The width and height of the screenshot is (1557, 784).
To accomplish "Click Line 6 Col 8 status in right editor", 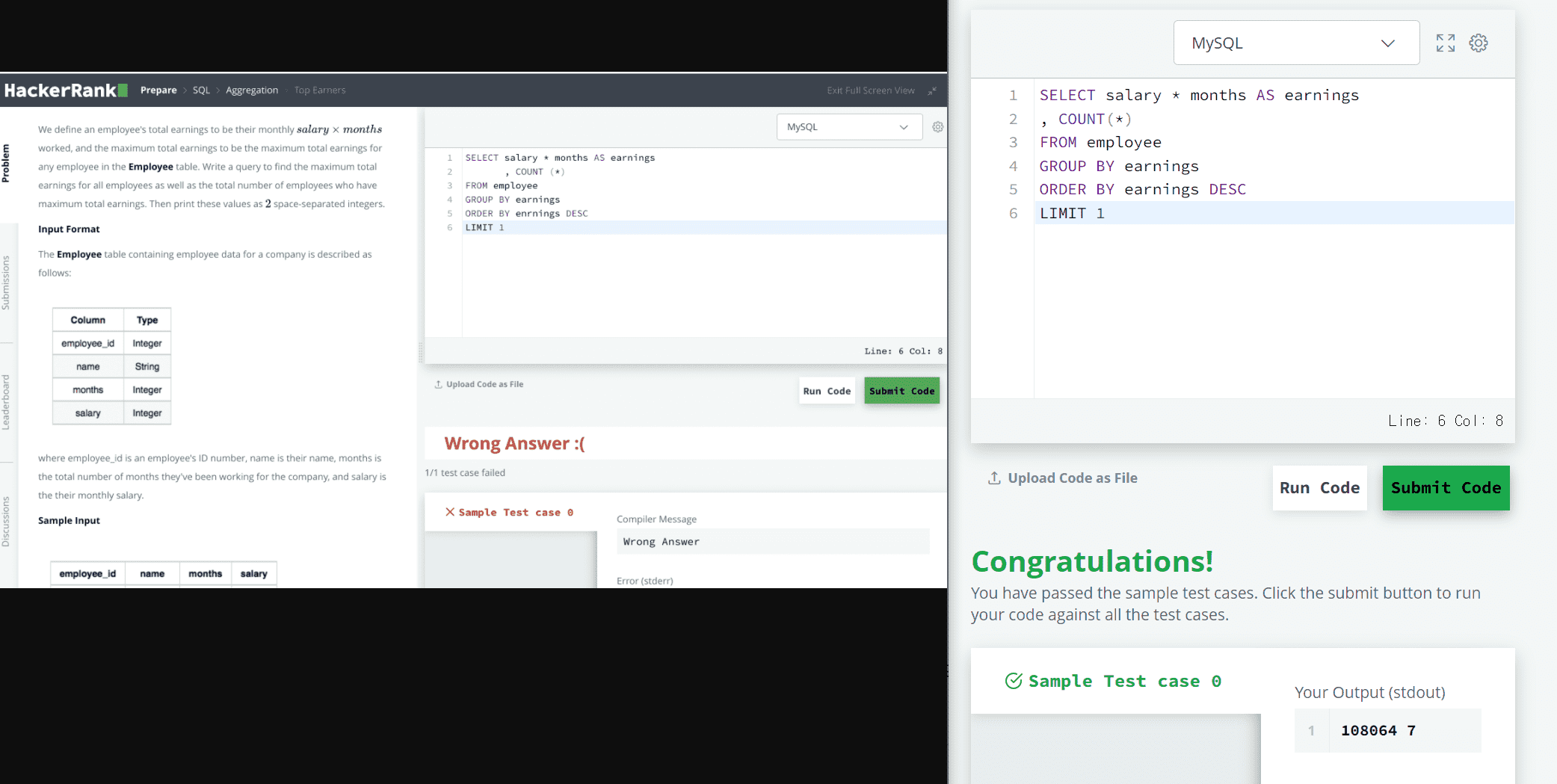I will pyautogui.click(x=1445, y=421).
